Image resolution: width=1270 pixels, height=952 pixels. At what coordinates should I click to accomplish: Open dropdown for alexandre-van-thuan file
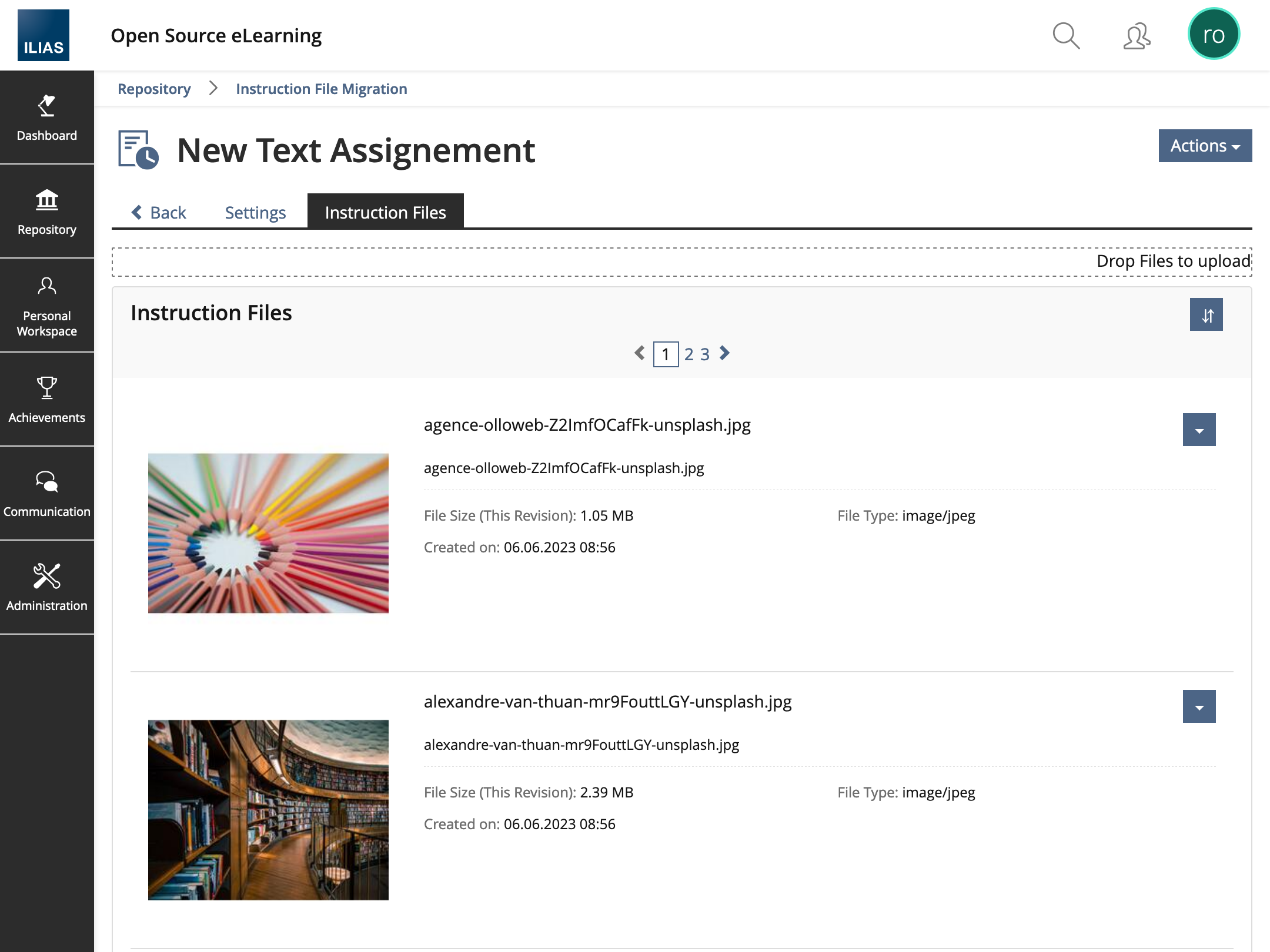(x=1199, y=707)
